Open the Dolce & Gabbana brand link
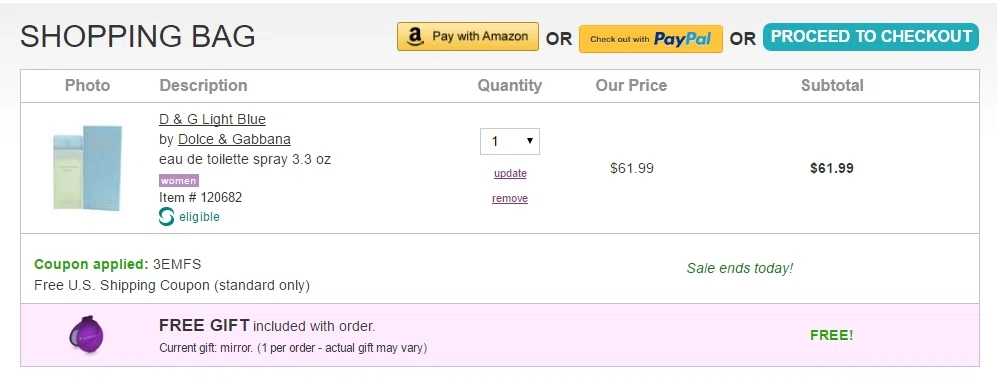Image resolution: width=997 pixels, height=388 pixels. (234, 139)
